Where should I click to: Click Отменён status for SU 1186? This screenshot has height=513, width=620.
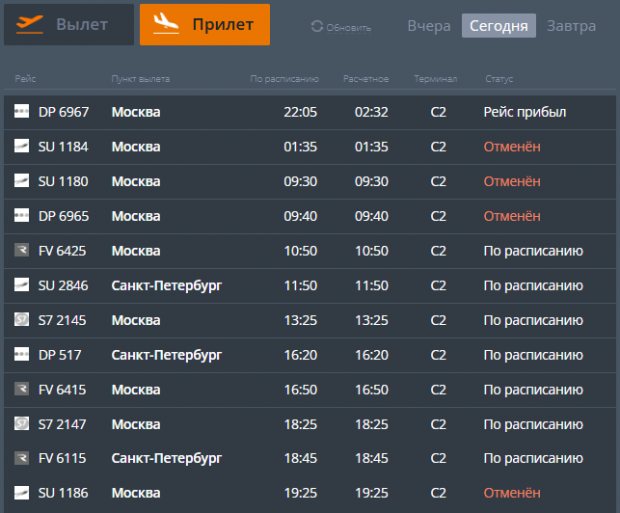click(512, 493)
